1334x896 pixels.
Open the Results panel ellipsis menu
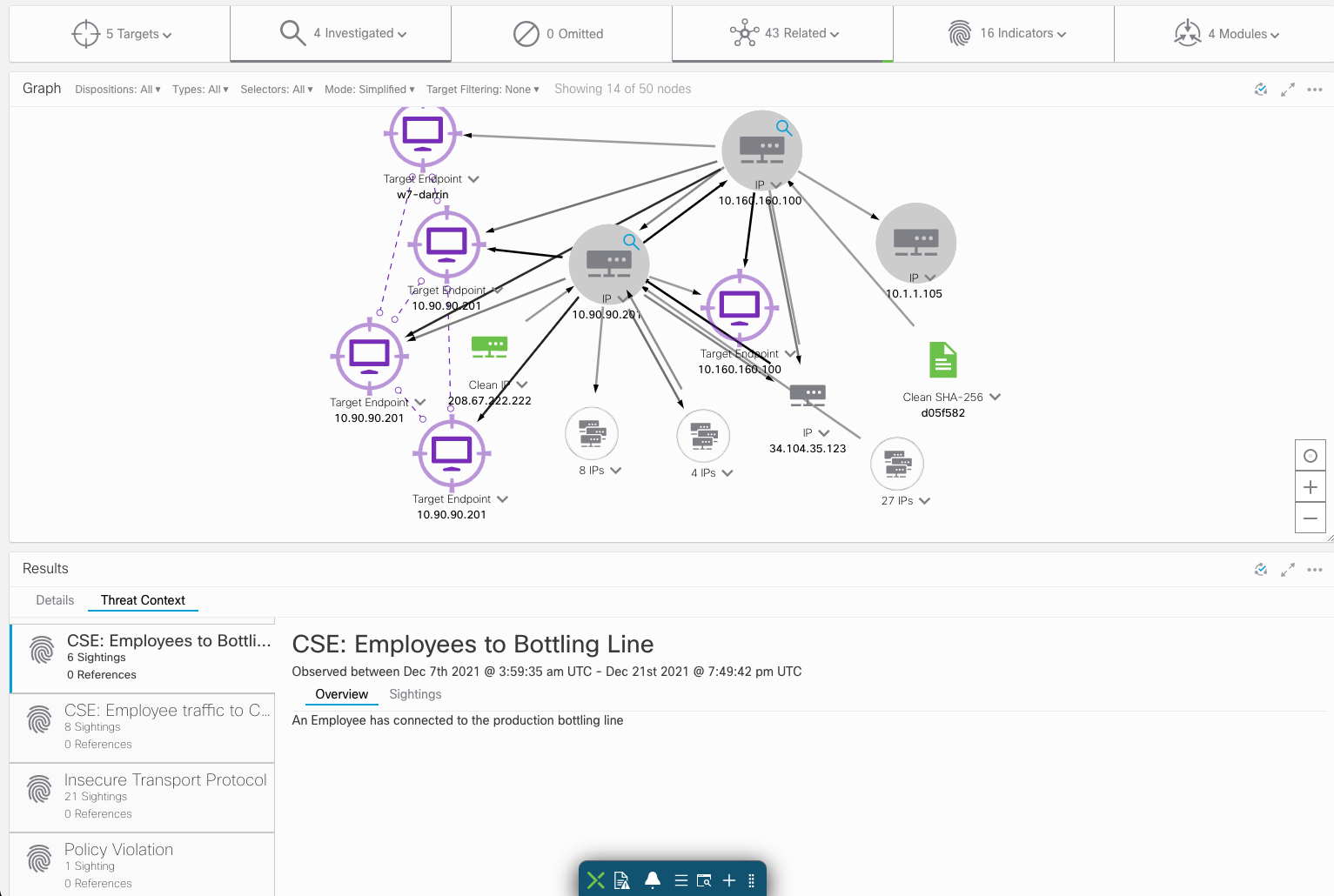1315,570
